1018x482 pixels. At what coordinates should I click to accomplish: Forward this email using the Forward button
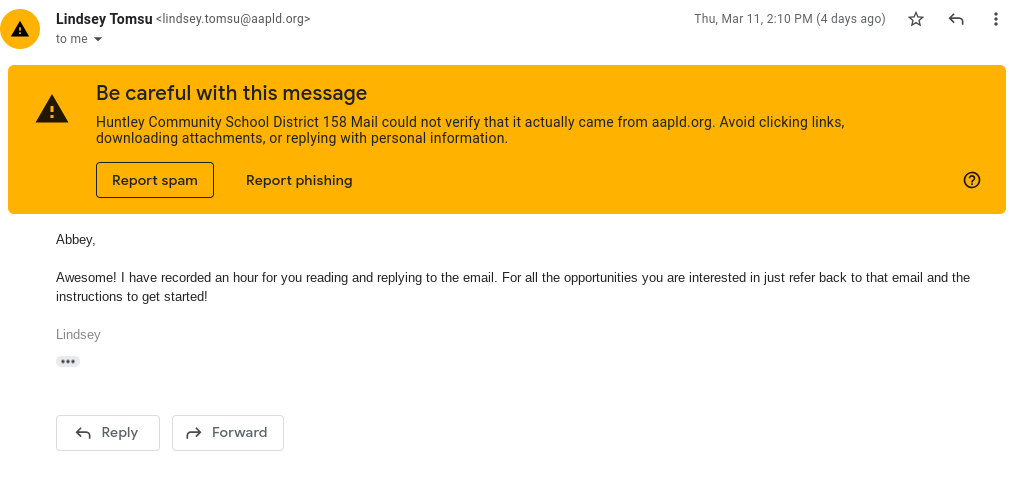click(x=228, y=432)
